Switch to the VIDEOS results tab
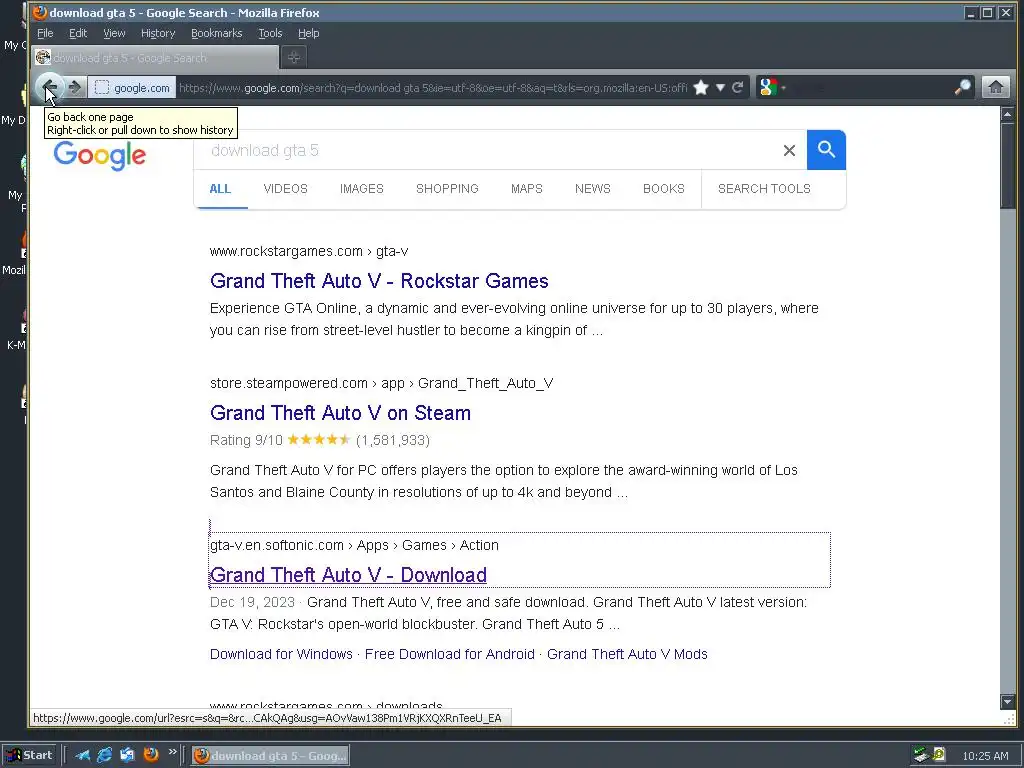This screenshot has width=1024, height=768. point(285,189)
